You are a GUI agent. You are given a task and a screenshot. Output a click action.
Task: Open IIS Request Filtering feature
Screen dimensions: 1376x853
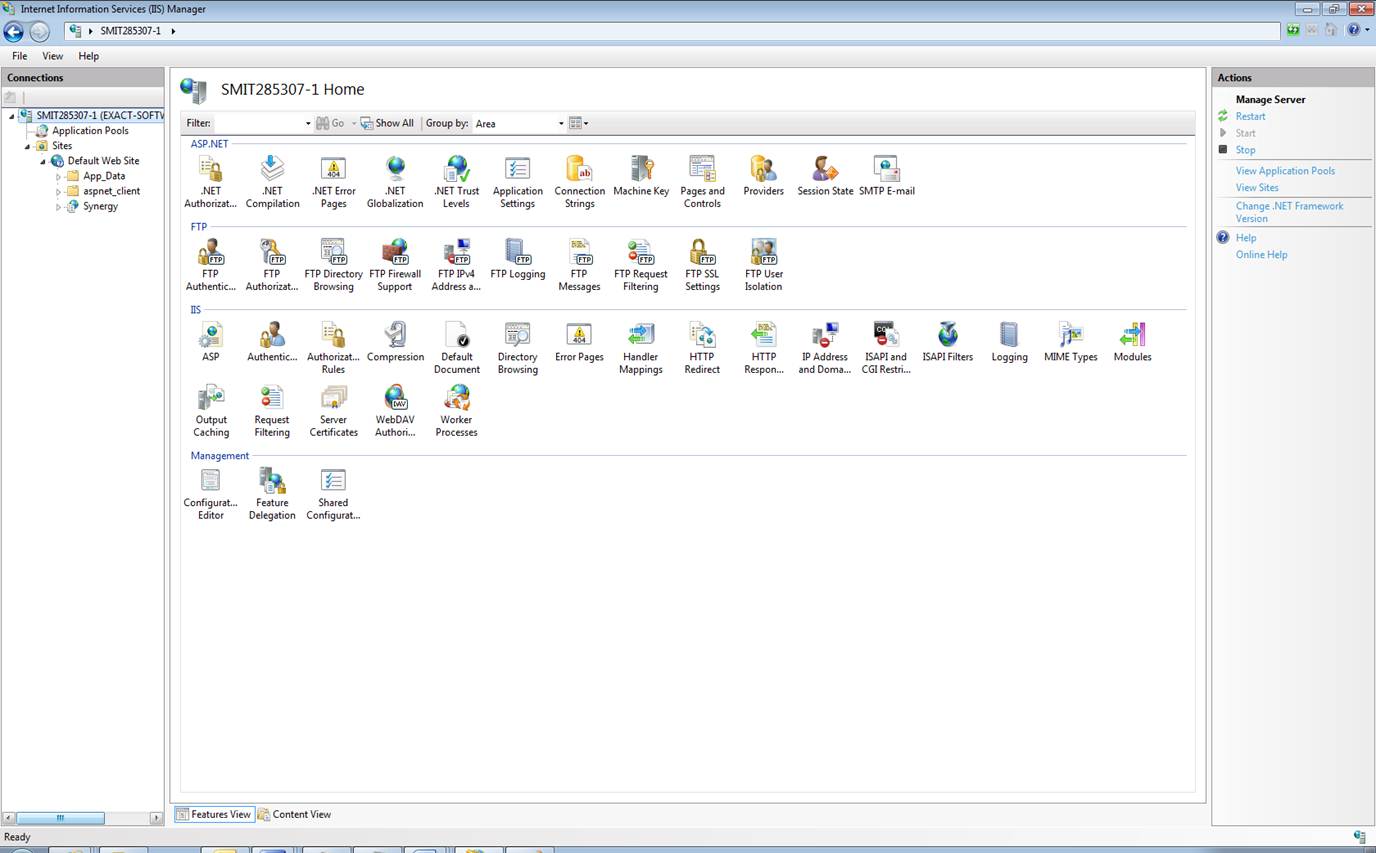pos(272,411)
